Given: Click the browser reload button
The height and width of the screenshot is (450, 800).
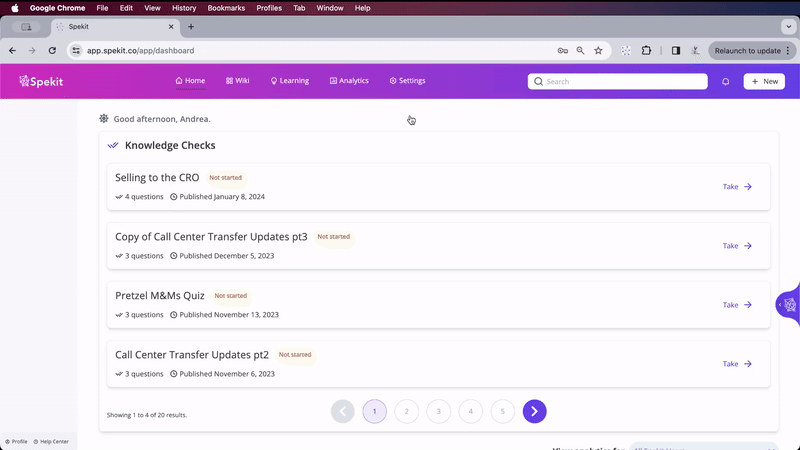Looking at the screenshot, I should (x=52, y=50).
